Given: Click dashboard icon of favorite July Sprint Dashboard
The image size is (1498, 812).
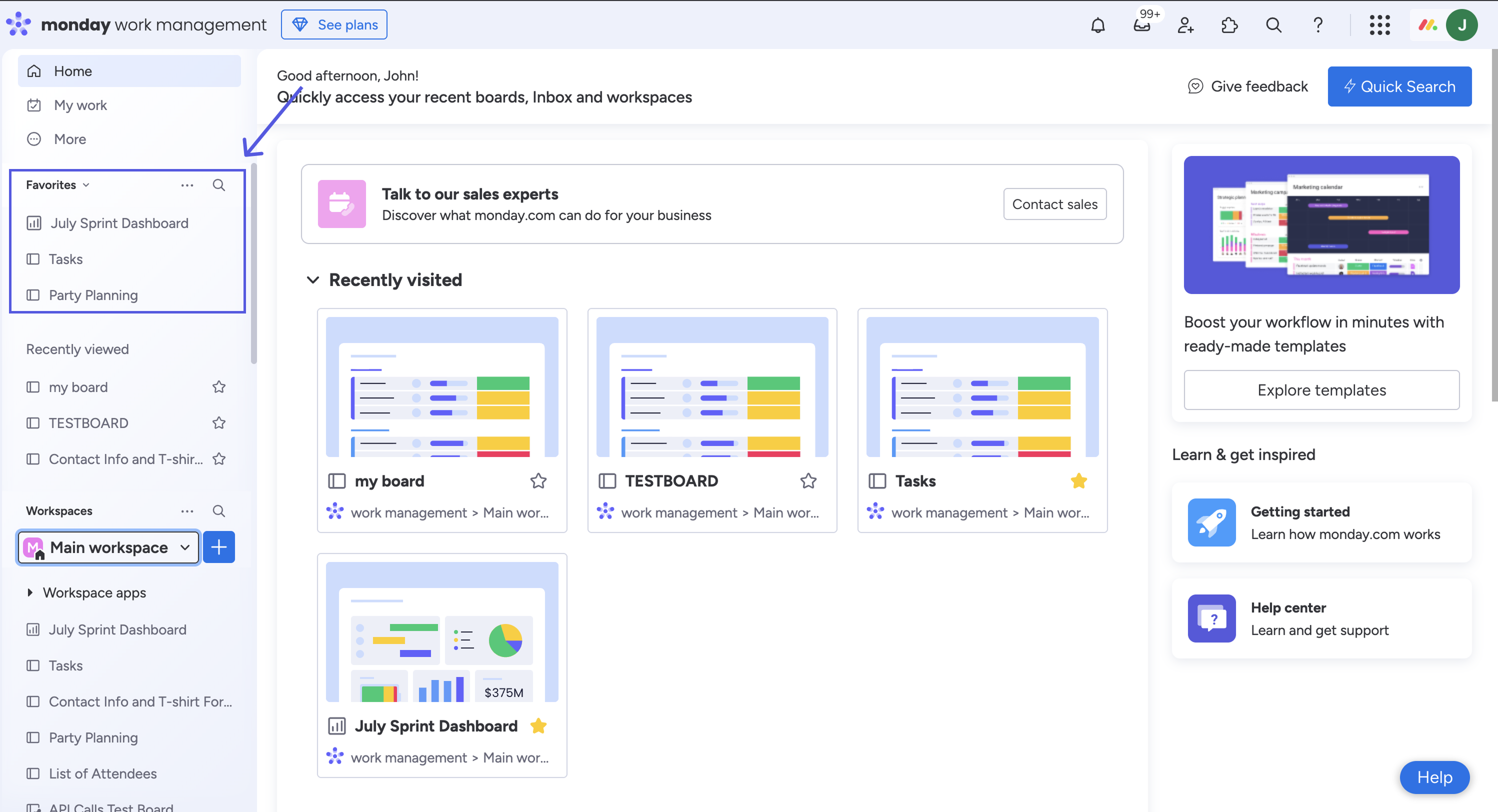Looking at the screenshot, I should click(33, 223).
